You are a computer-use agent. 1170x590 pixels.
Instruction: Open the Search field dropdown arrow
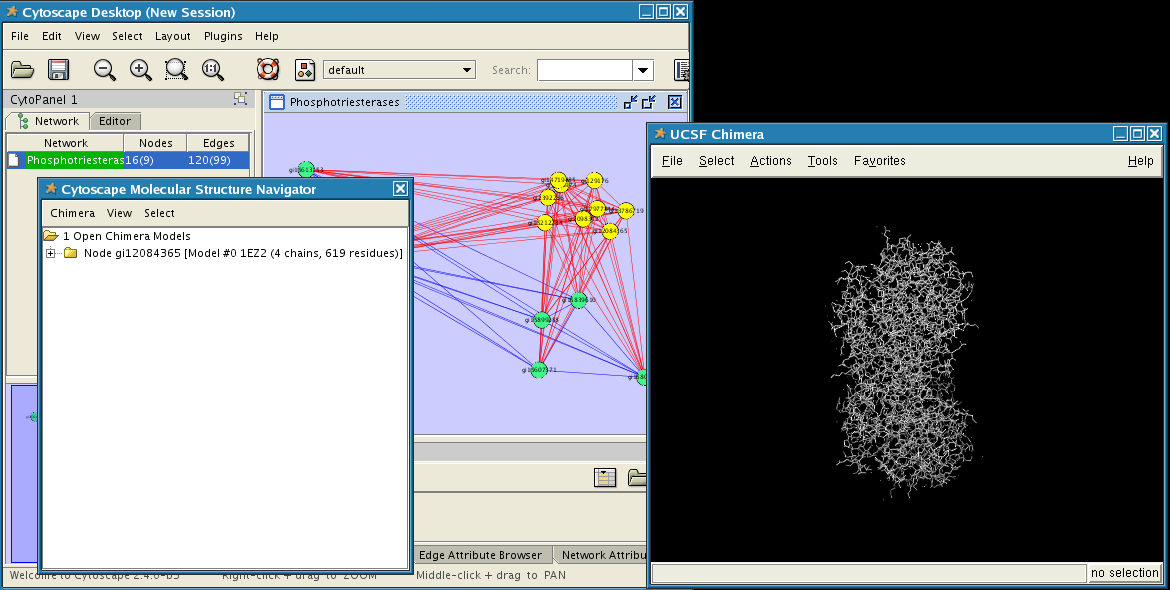coord(643,70)
